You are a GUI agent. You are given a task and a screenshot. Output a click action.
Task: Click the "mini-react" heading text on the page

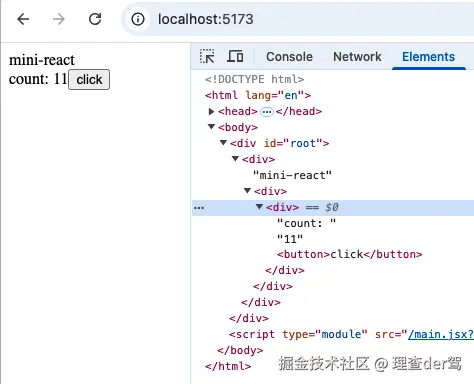(42, 60)
